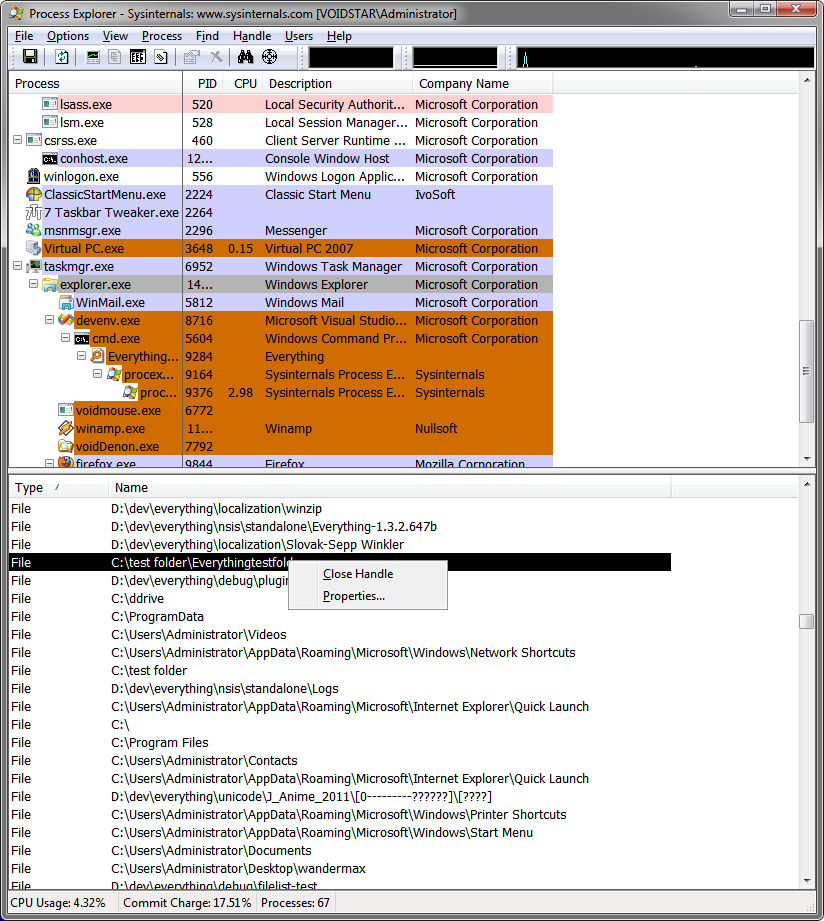Open the Process menu
824x921 pixels.
162,36
